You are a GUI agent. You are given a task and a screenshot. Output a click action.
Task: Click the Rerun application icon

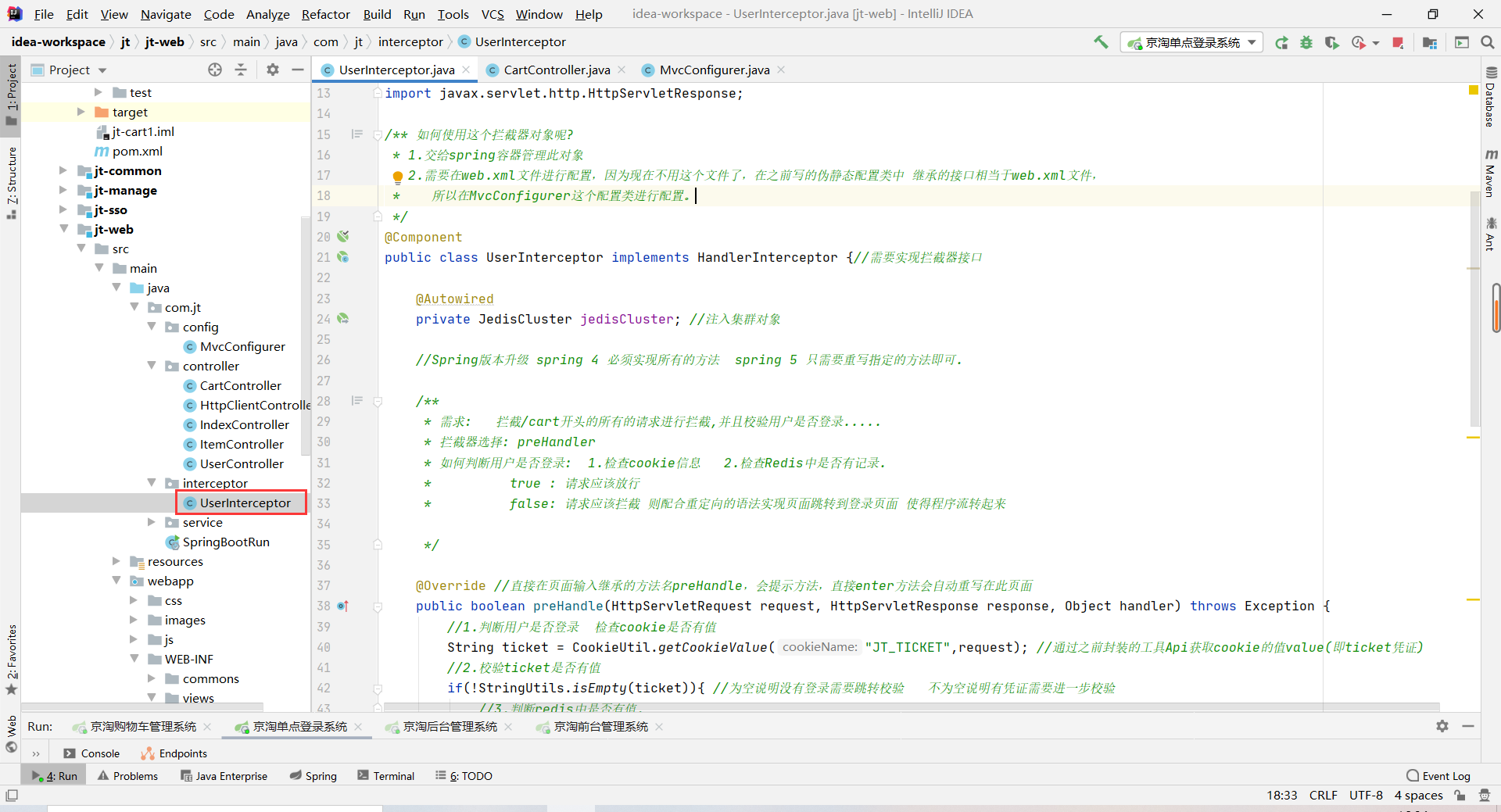coord(1281,43)
